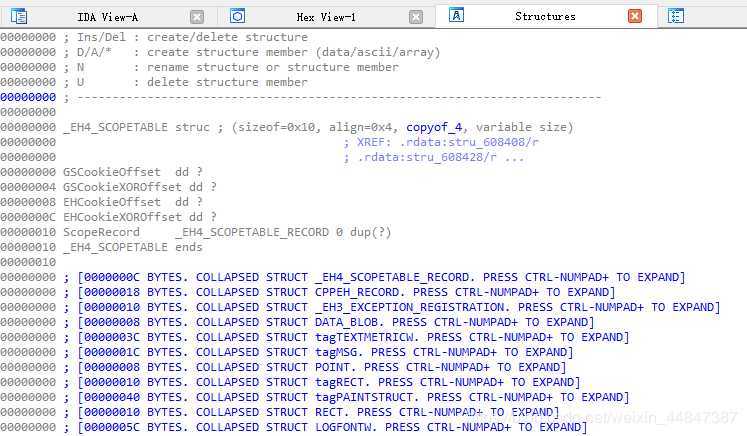Select the EHCookieXOROffset member

pos(122,217)
